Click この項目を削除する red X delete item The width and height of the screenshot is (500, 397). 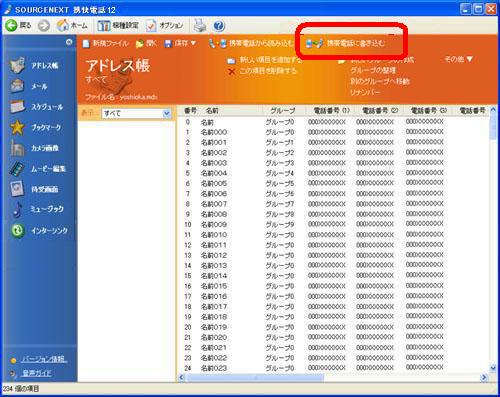coord(262,71)
